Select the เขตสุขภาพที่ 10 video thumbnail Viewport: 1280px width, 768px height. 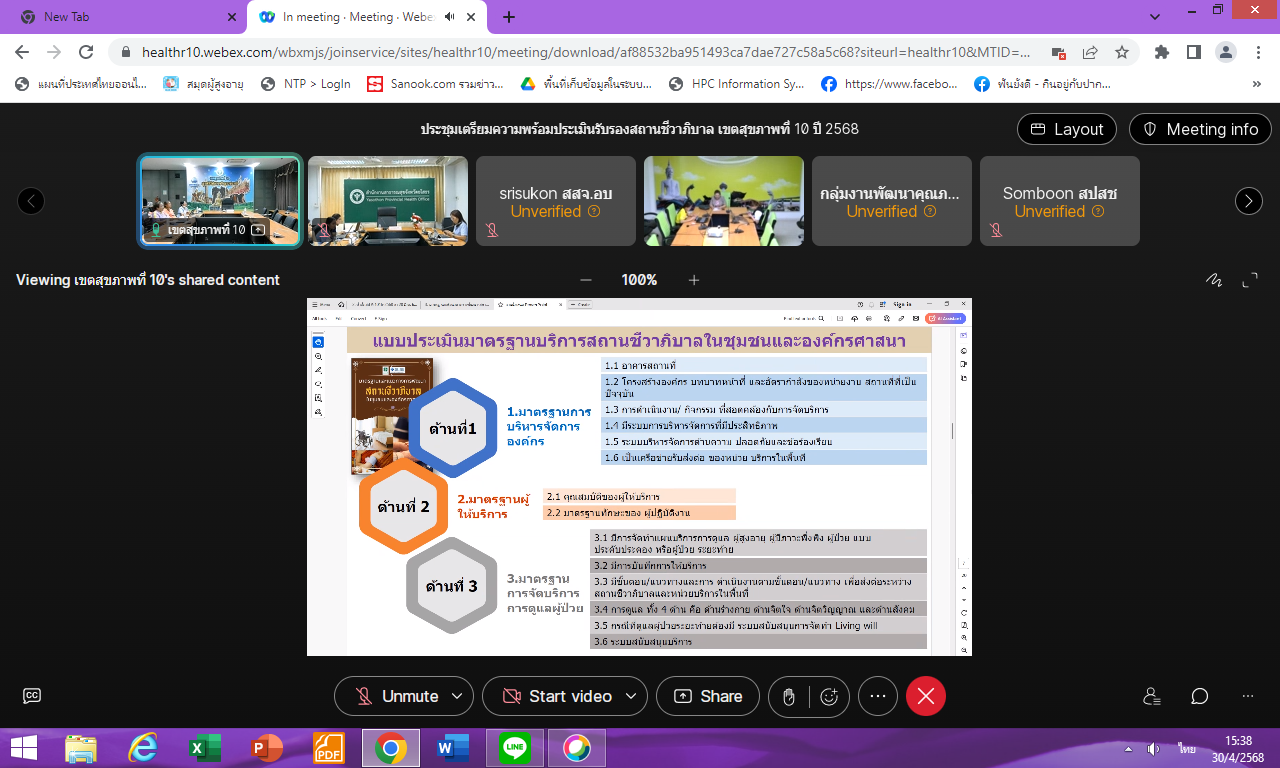point(220,201)
